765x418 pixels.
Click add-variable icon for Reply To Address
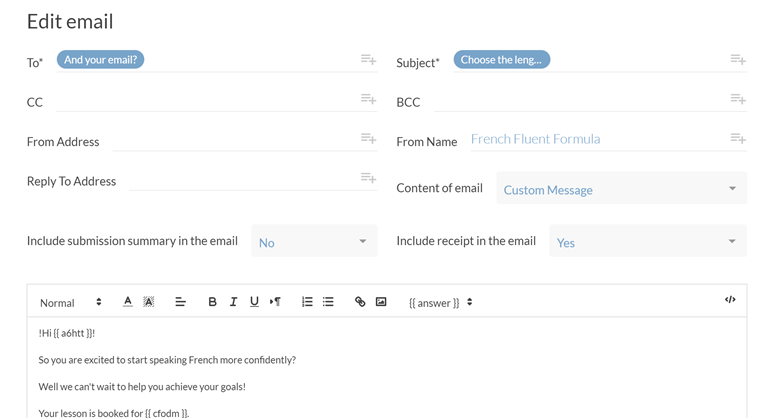pos(368,178)
